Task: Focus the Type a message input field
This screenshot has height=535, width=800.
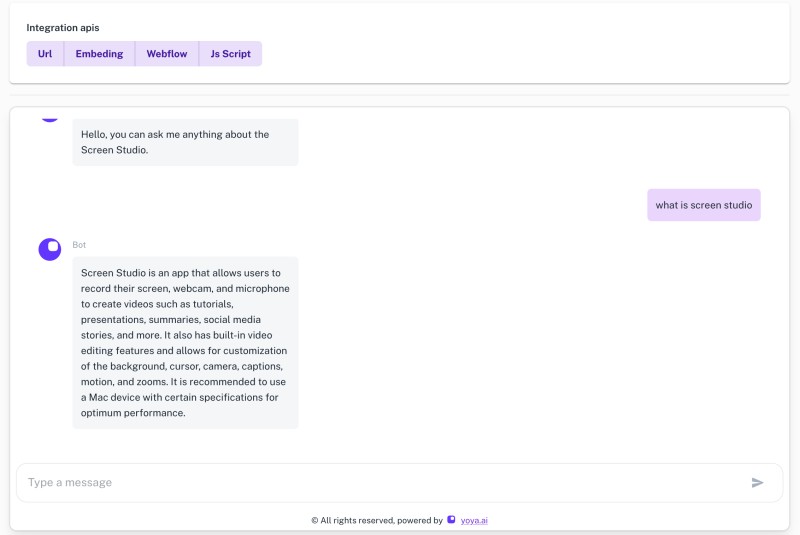Action: (399, 482)
